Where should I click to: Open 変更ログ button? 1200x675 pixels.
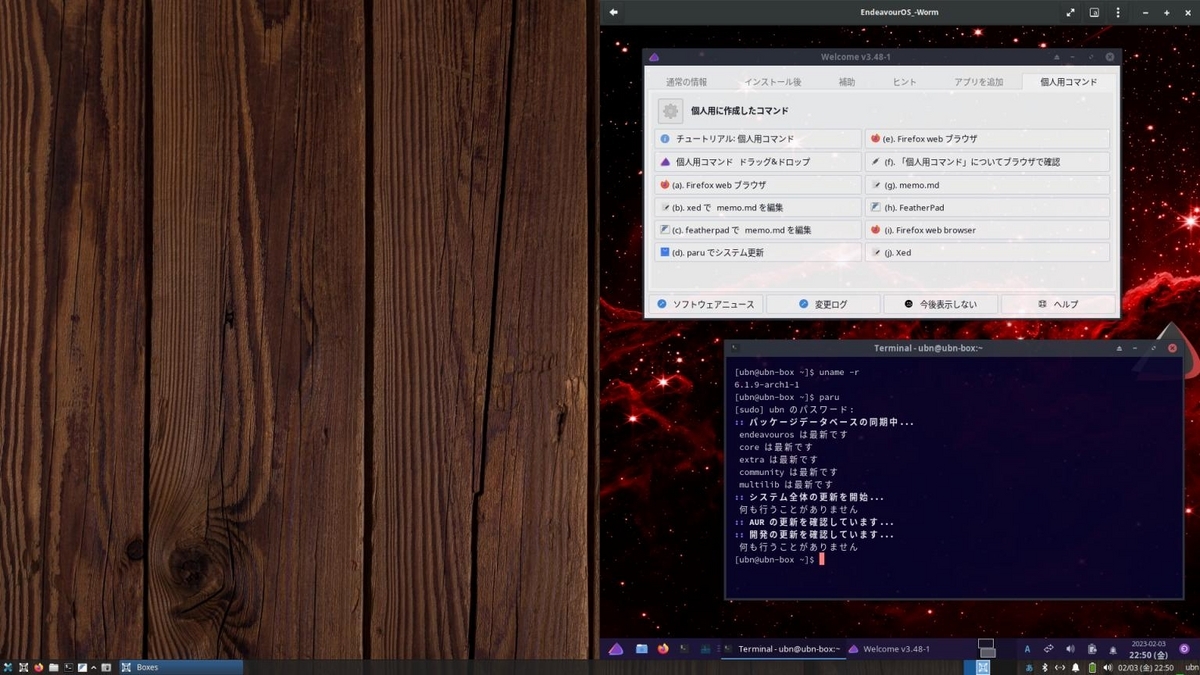pyautogui.click(x=823, y=304)
